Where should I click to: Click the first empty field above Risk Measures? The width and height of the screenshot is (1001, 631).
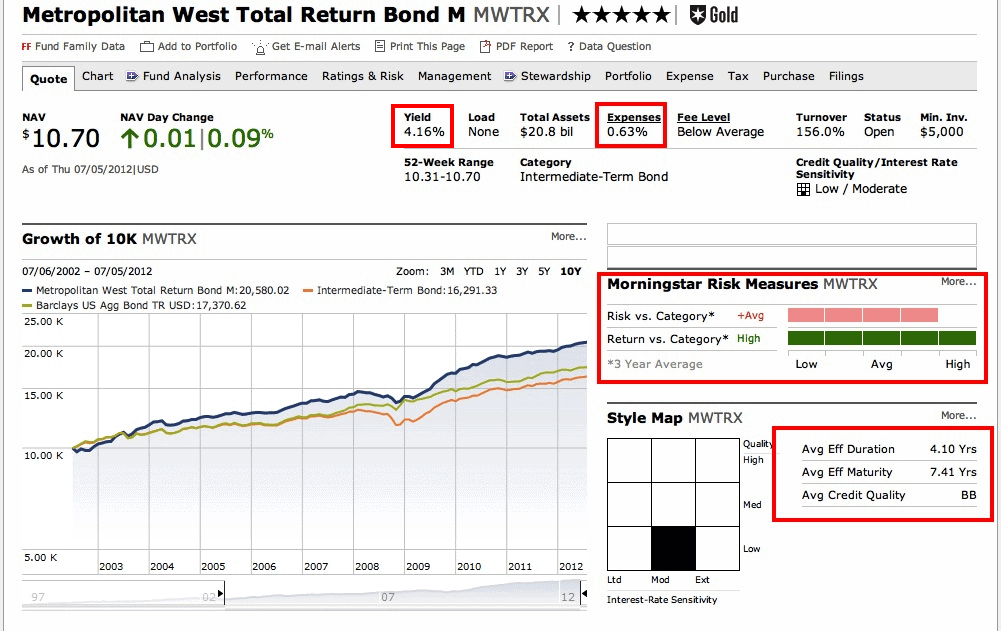point(792,234)
